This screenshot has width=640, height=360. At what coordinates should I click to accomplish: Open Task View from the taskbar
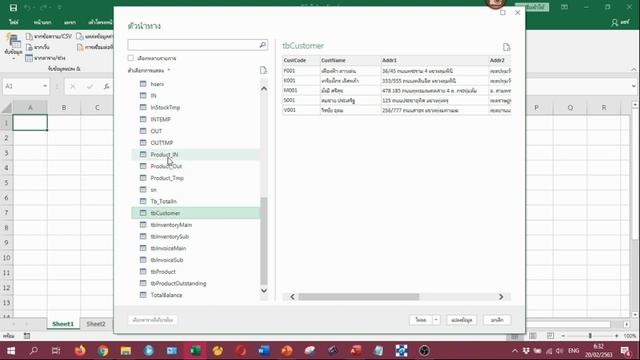pos(56,351)
